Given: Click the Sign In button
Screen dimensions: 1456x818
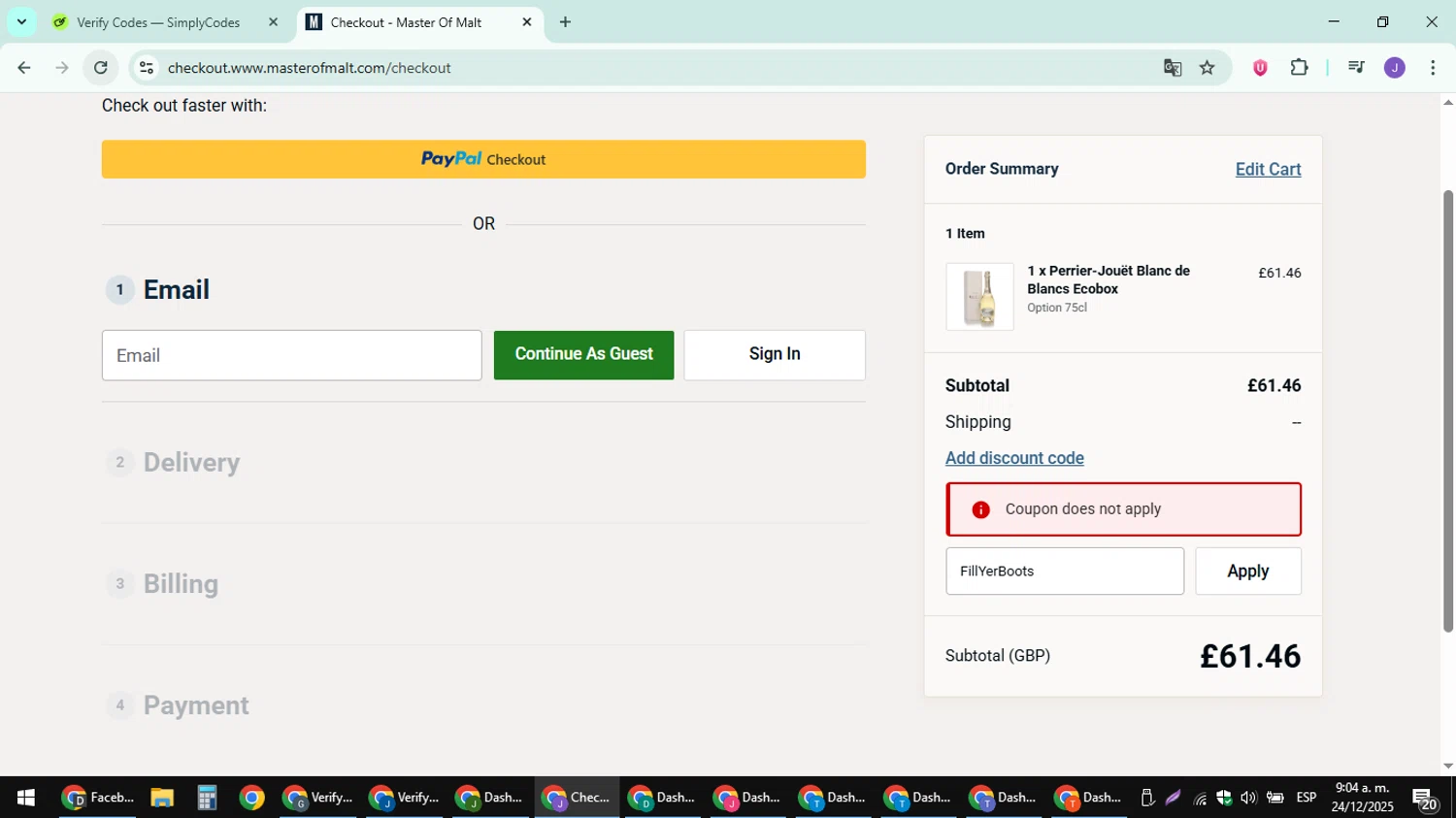Looking at the screenshot, I should [x=775, y=354].
